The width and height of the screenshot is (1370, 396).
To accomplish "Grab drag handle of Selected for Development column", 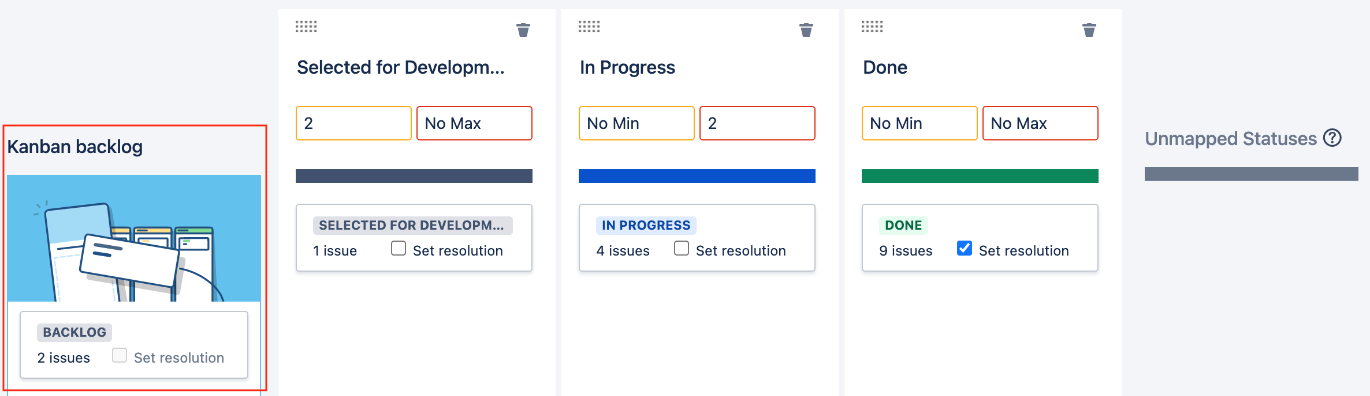I will [x=306, y=26].
